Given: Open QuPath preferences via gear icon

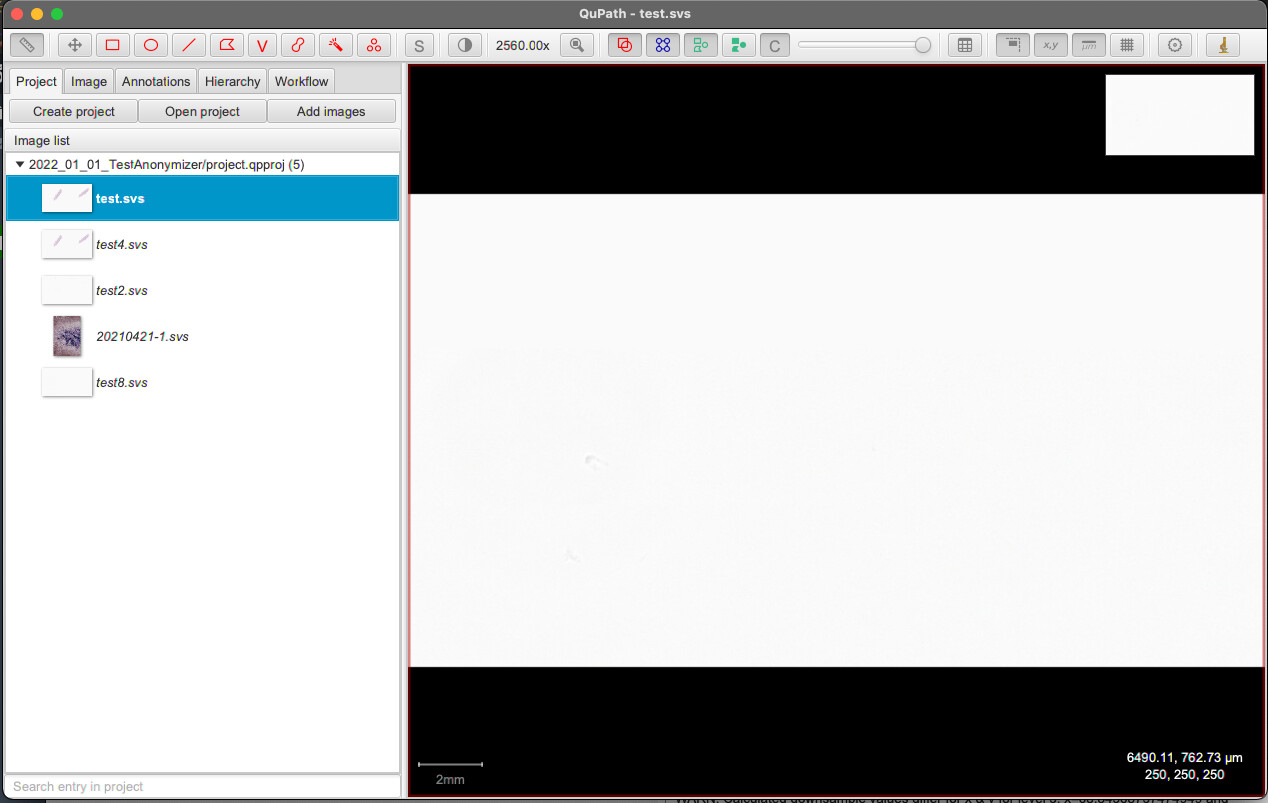Looking at the screenshot, I should (1174, 44).
